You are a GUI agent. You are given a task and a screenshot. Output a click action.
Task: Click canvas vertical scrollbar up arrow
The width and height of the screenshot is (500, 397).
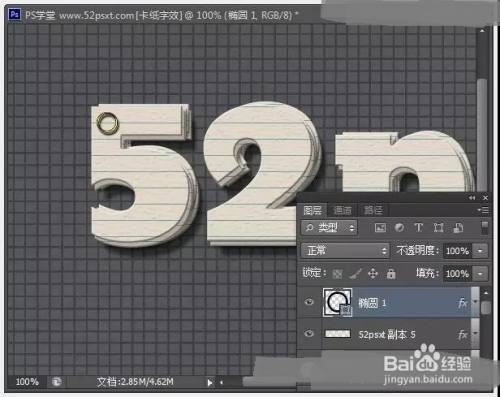(482, 31)
